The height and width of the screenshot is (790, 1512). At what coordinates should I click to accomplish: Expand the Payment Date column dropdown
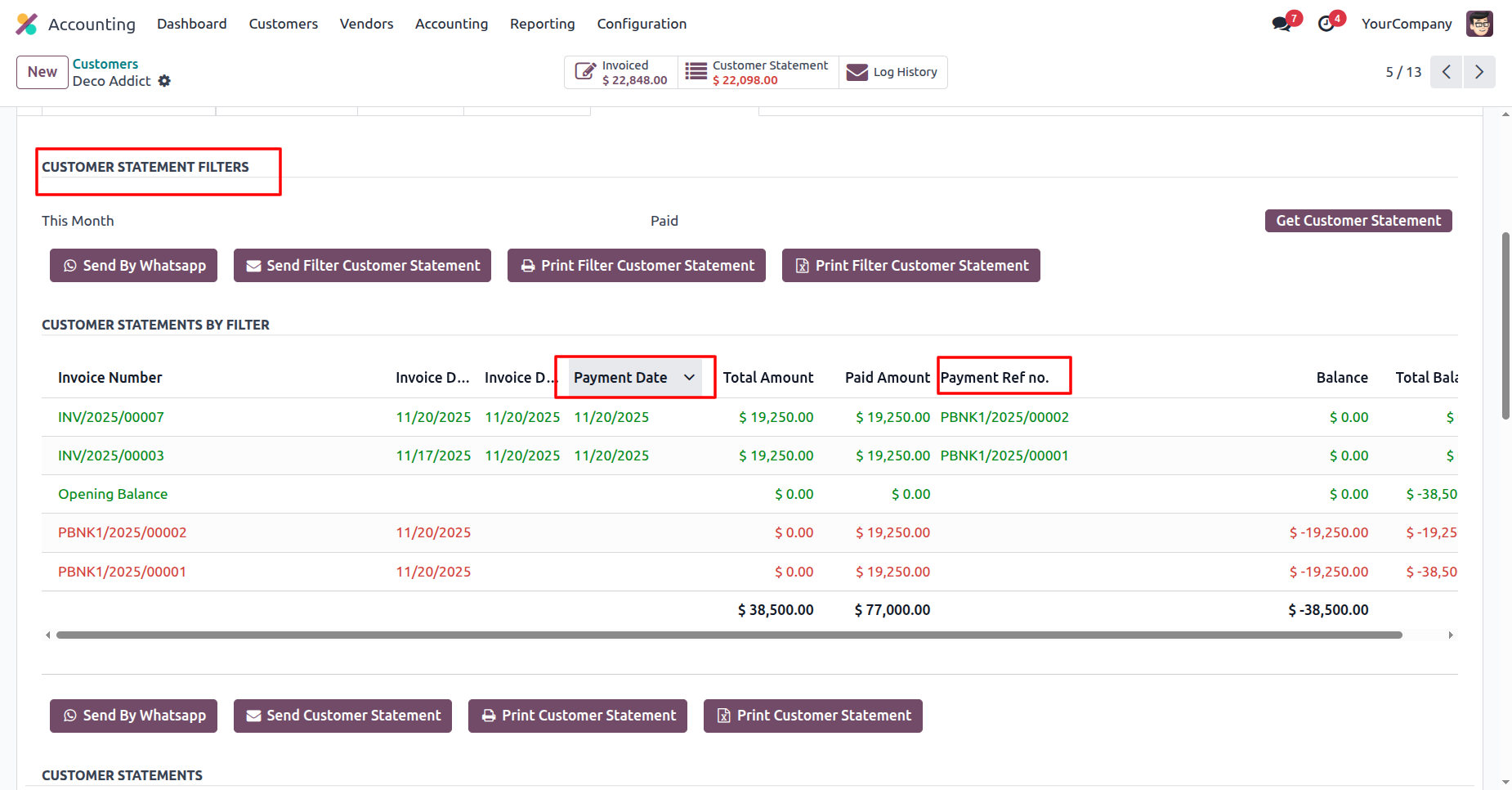pos(689,378)
